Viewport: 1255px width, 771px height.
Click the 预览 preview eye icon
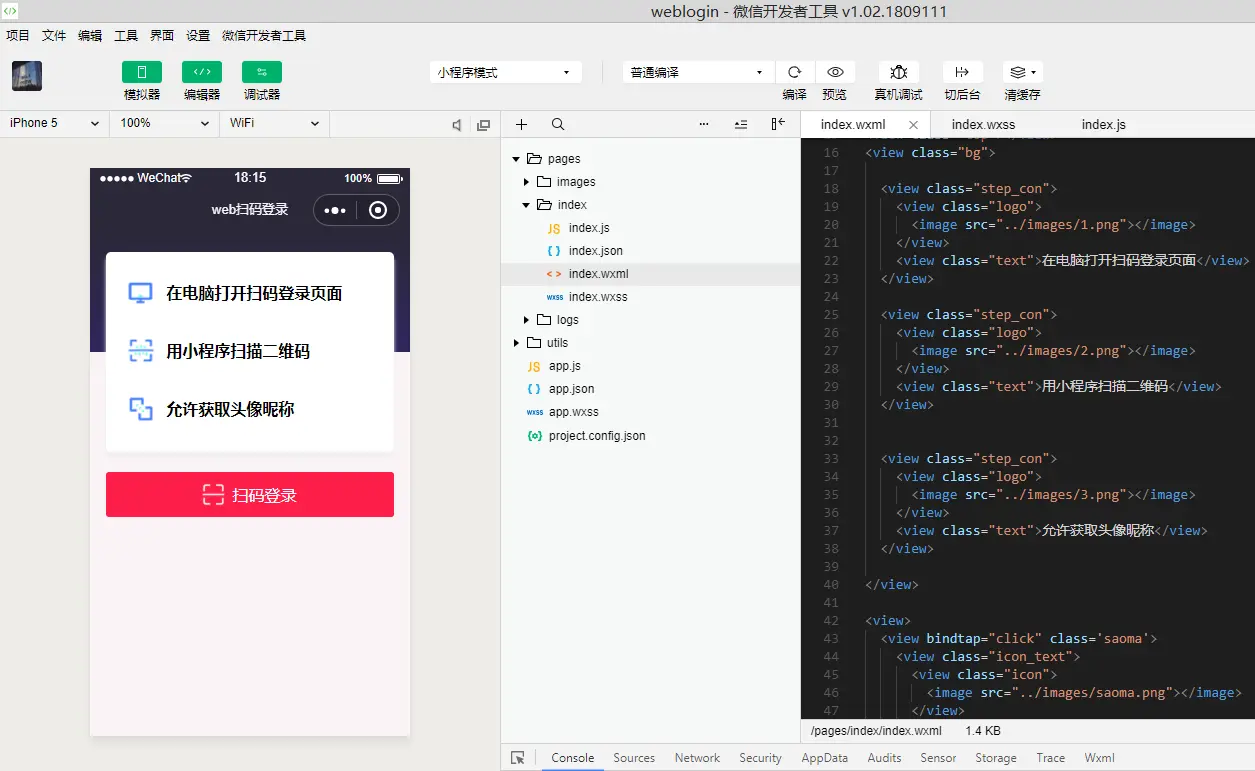coord(835,72)
